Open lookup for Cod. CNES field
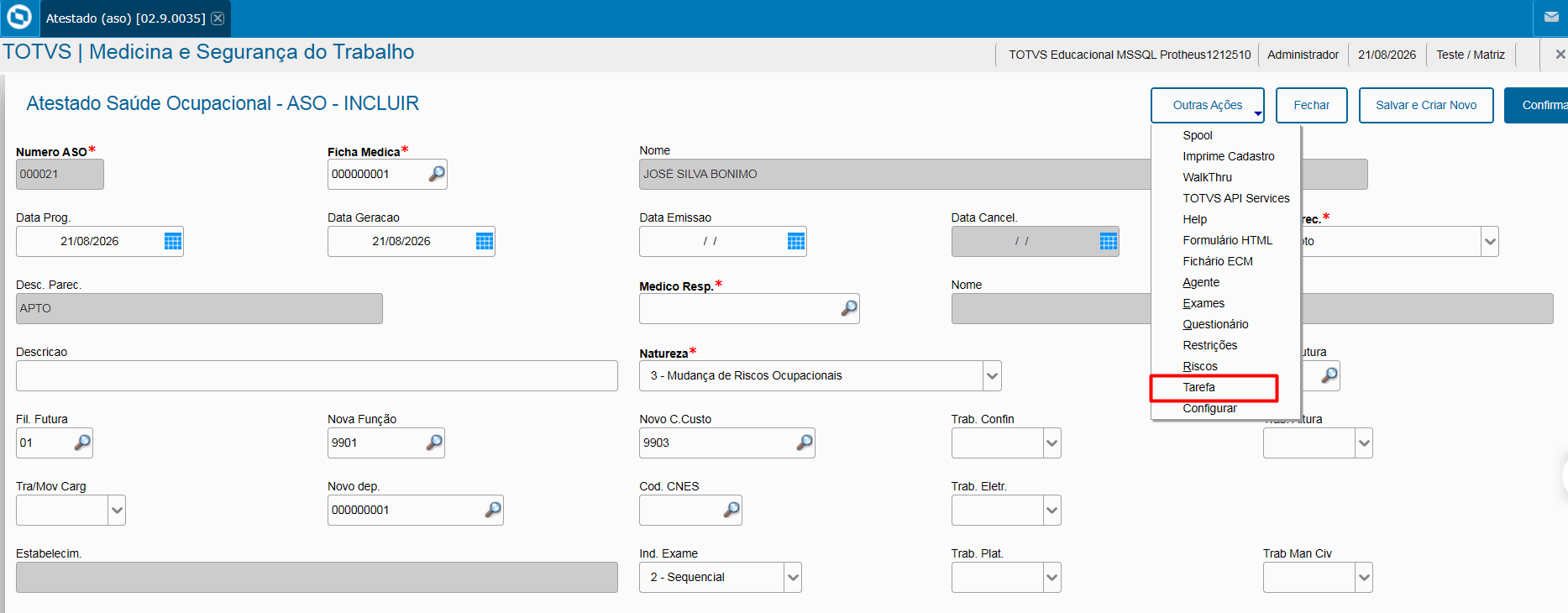This screenshot has height=613, width=1568. (732, 510)
